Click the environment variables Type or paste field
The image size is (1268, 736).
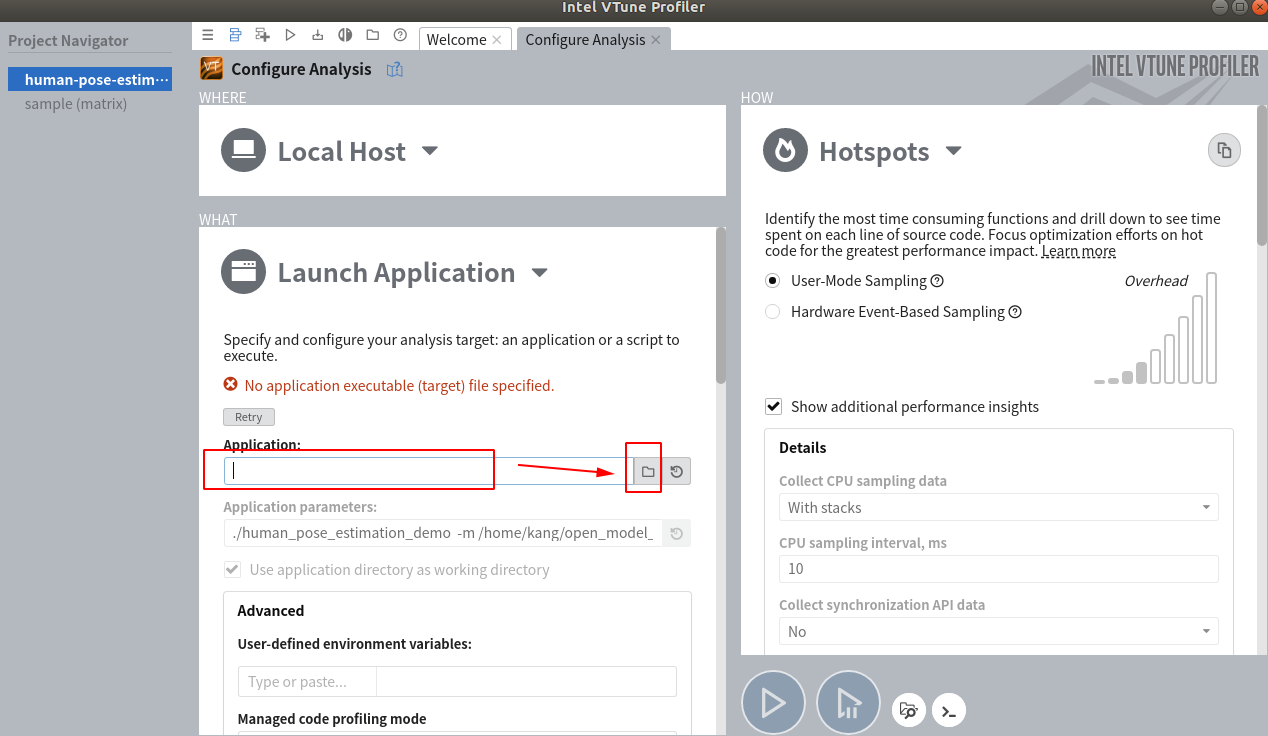(x=307, y=681)
